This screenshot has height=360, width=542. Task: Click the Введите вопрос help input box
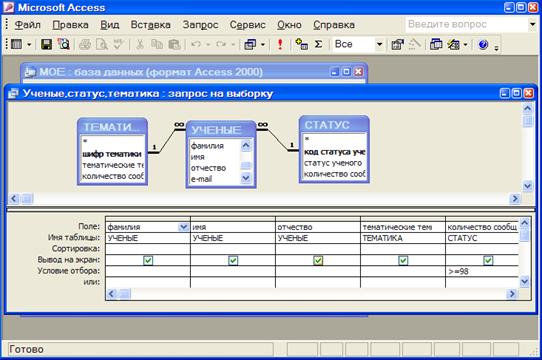coord(467,24)
